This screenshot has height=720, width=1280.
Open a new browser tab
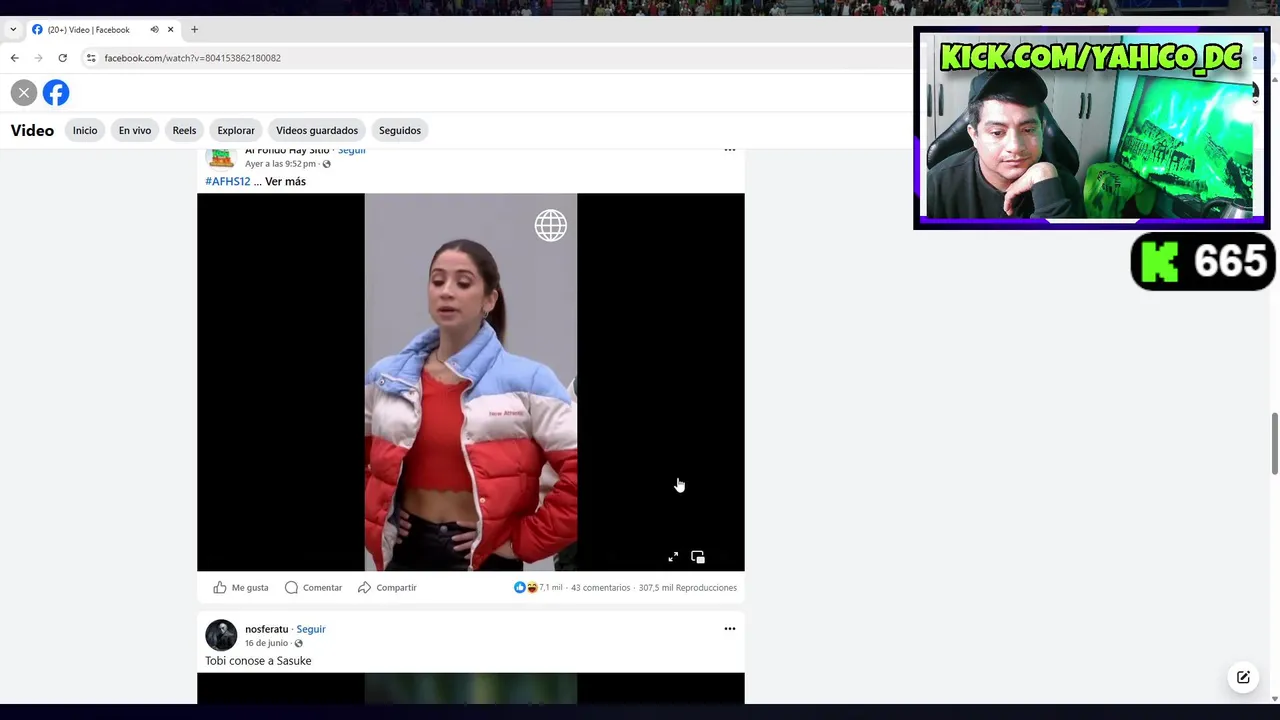(194, 29)
